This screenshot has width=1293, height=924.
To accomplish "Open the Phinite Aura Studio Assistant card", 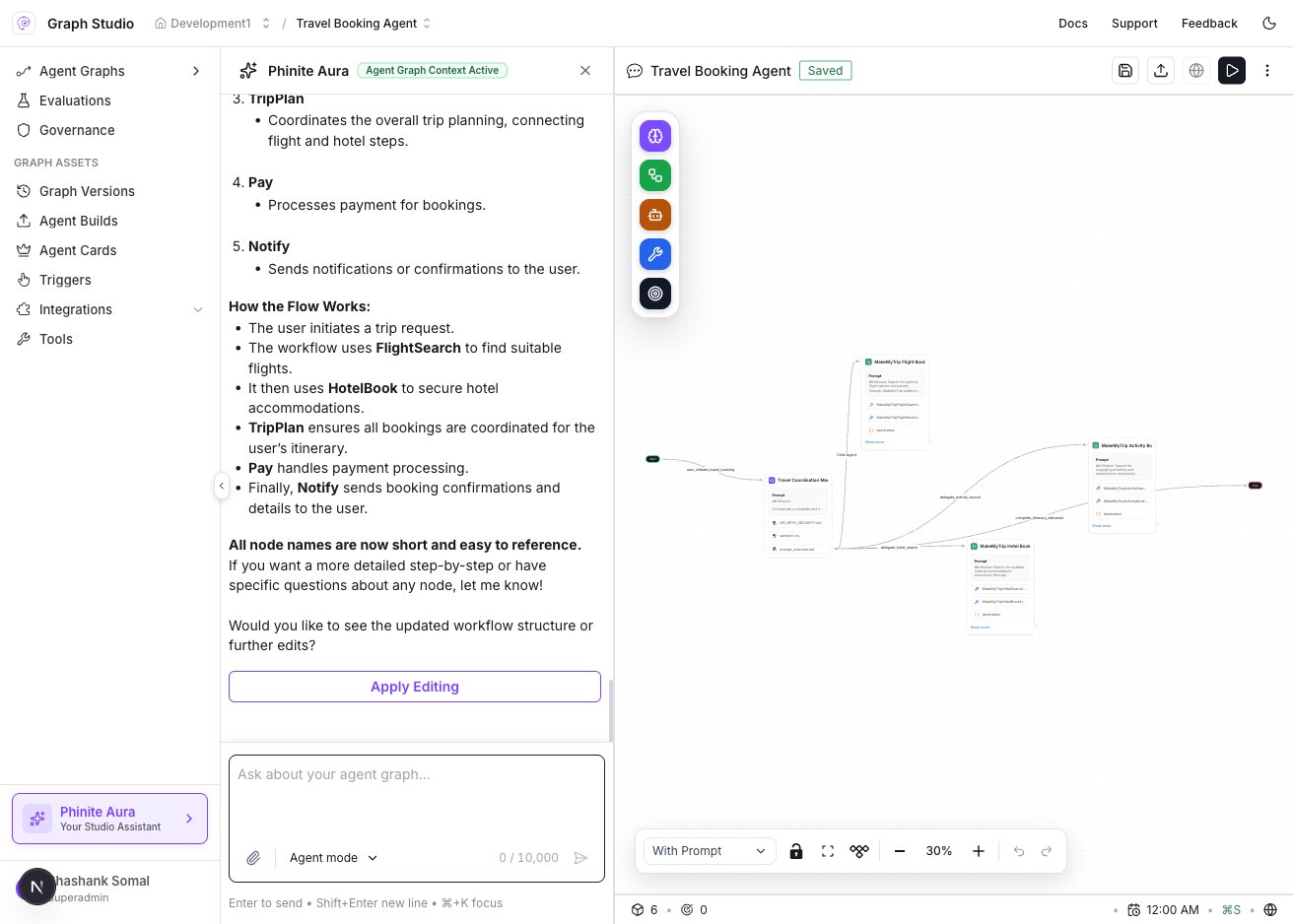I will [109, 819].
